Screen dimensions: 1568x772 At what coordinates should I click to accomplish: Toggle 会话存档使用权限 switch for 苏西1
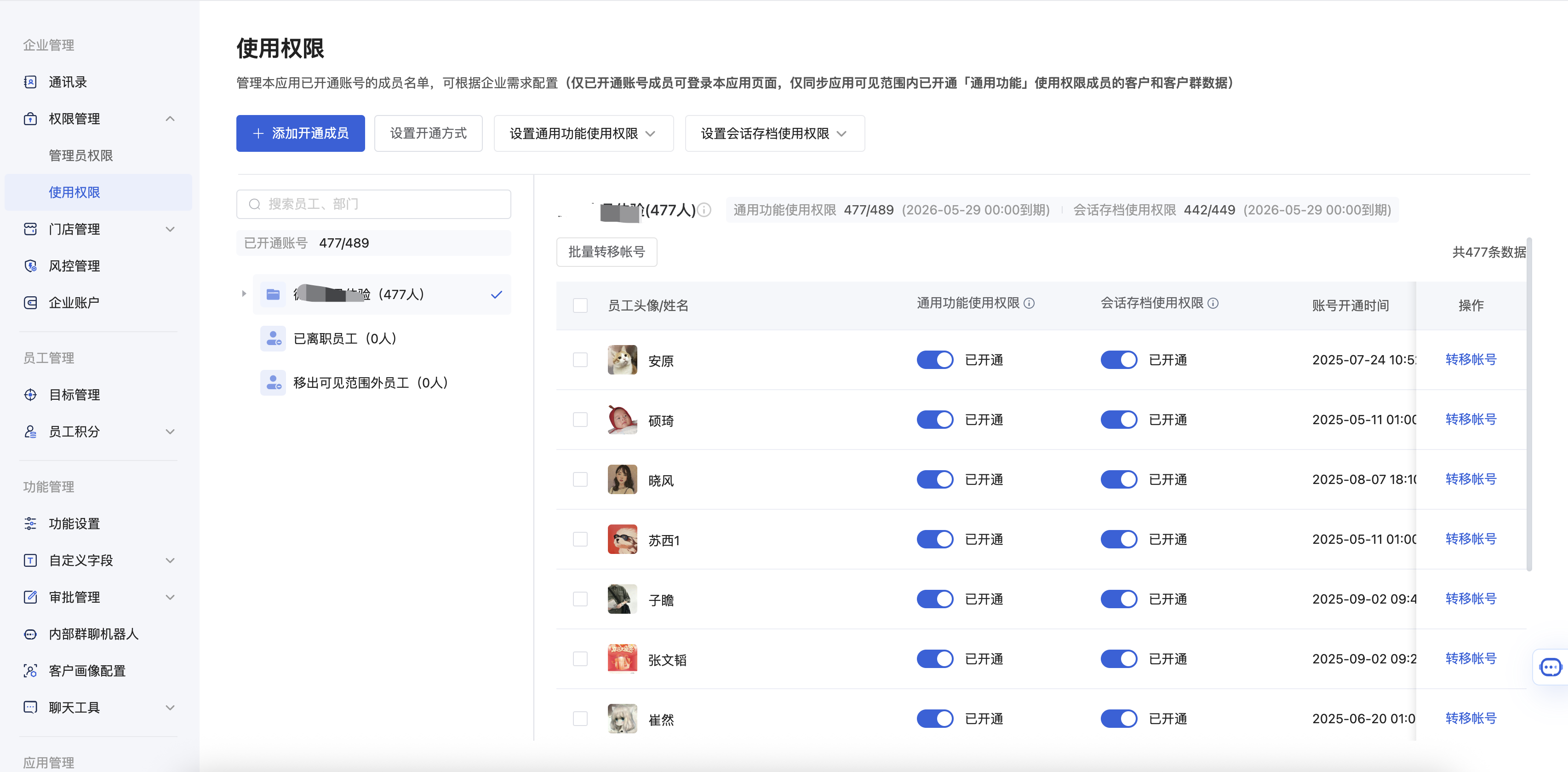click(1118, 539)
